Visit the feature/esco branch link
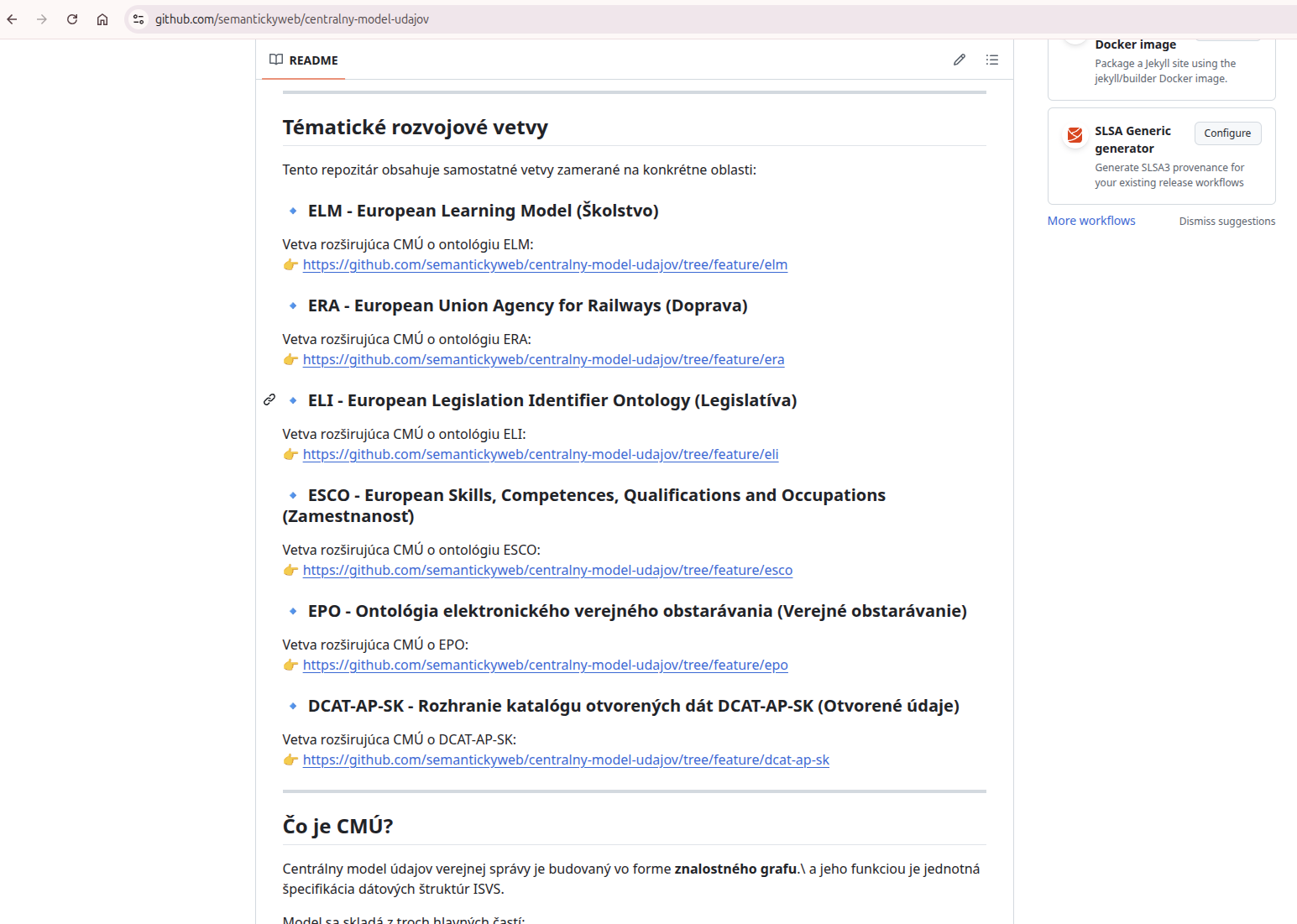 547,571
